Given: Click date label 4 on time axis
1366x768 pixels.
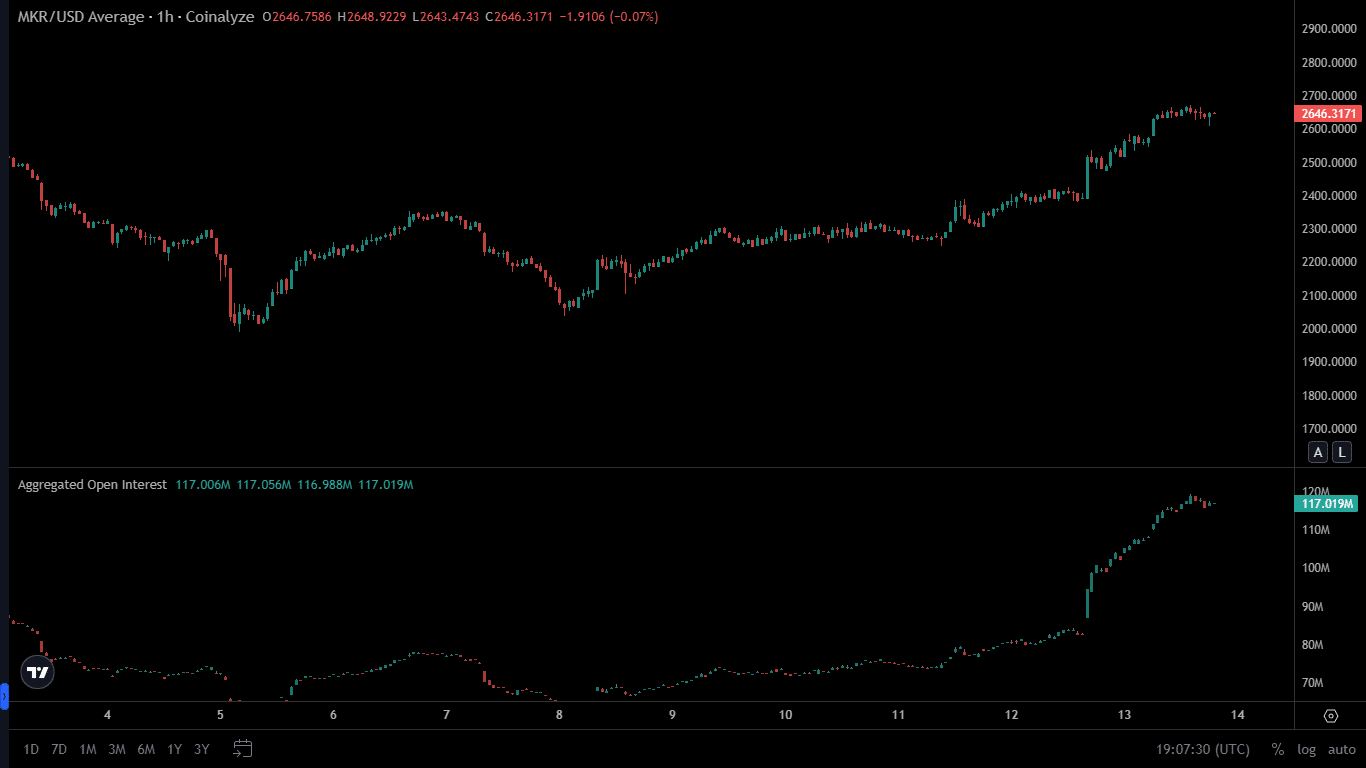Looking at the screenshot, I should [107, 715].
